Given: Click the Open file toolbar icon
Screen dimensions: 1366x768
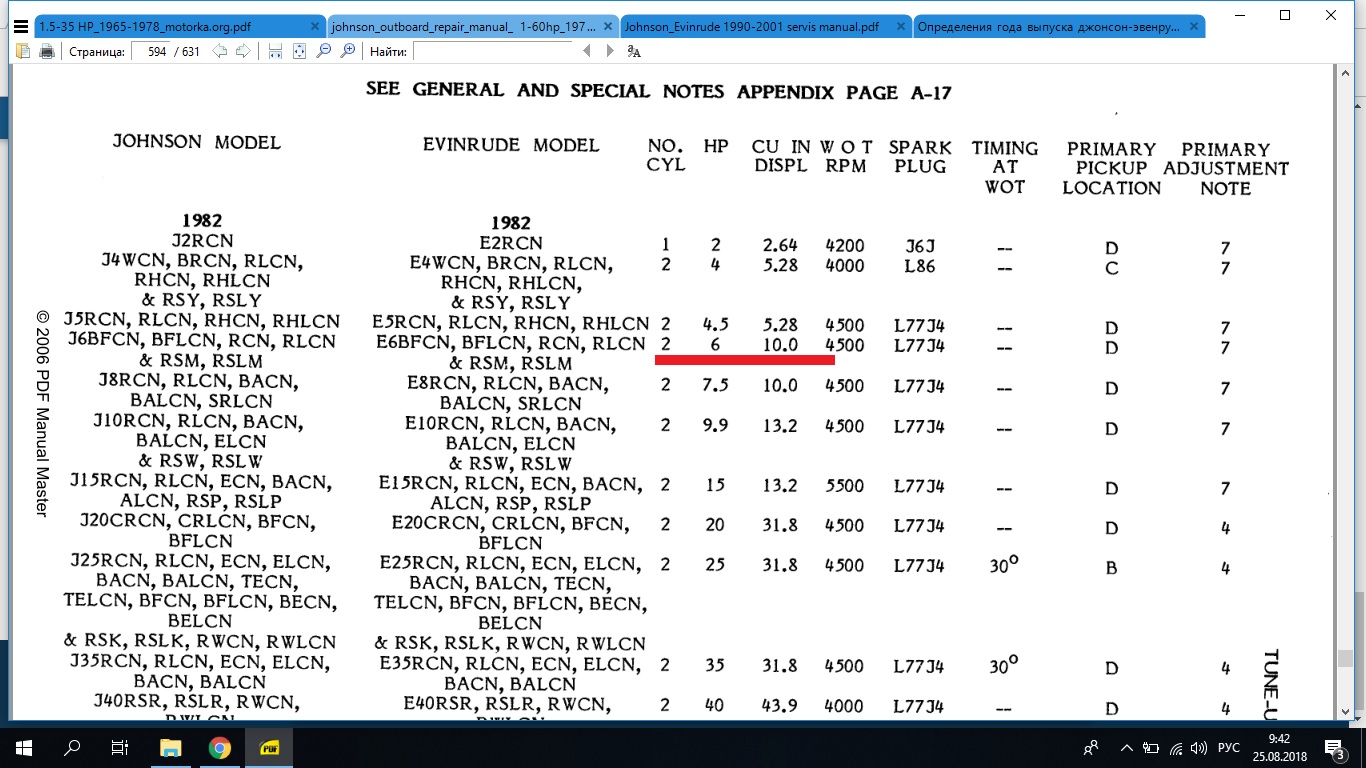Looking at the screenshot, I should 23,51.
